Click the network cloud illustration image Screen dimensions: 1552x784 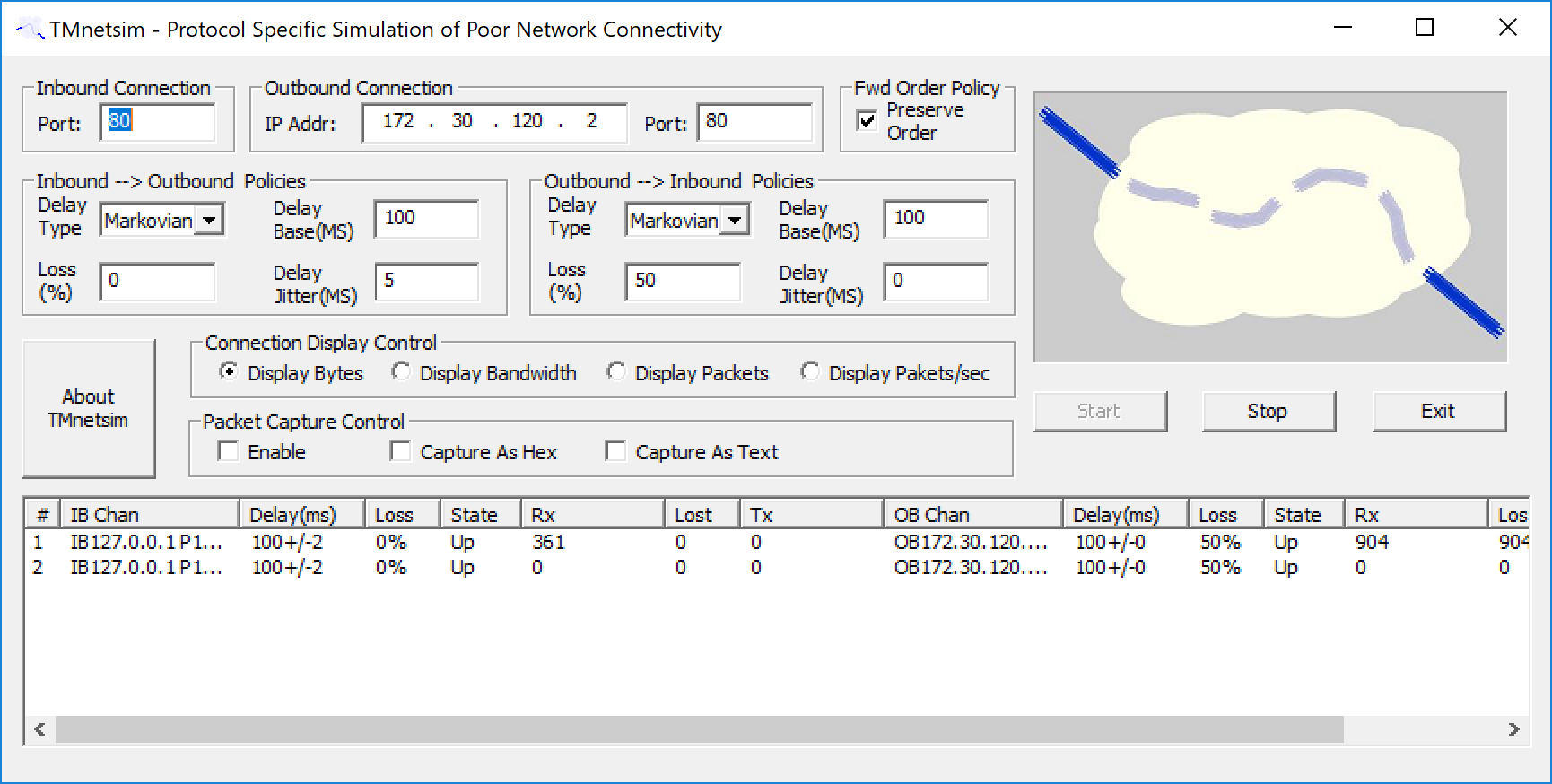click(1270, 227)
